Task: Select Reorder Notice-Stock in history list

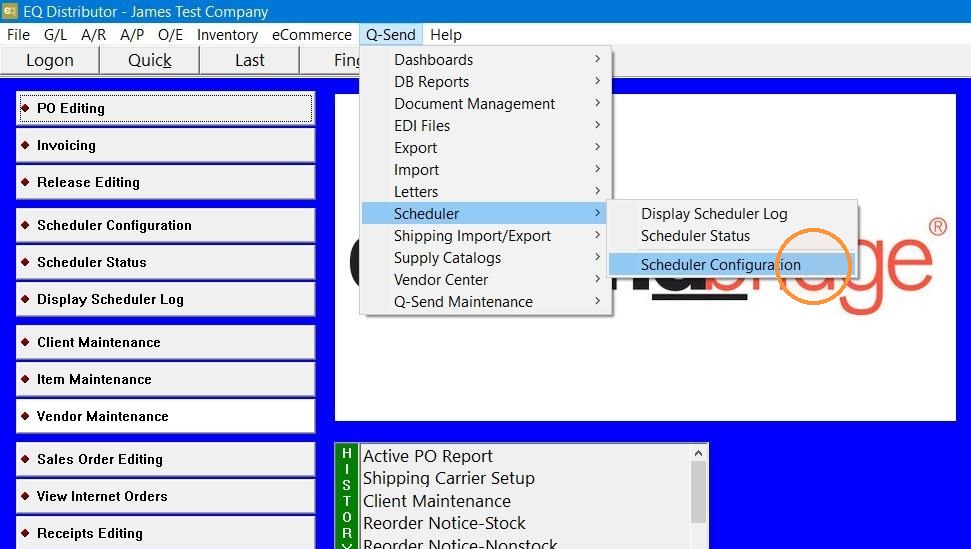Action: [525, 523]
